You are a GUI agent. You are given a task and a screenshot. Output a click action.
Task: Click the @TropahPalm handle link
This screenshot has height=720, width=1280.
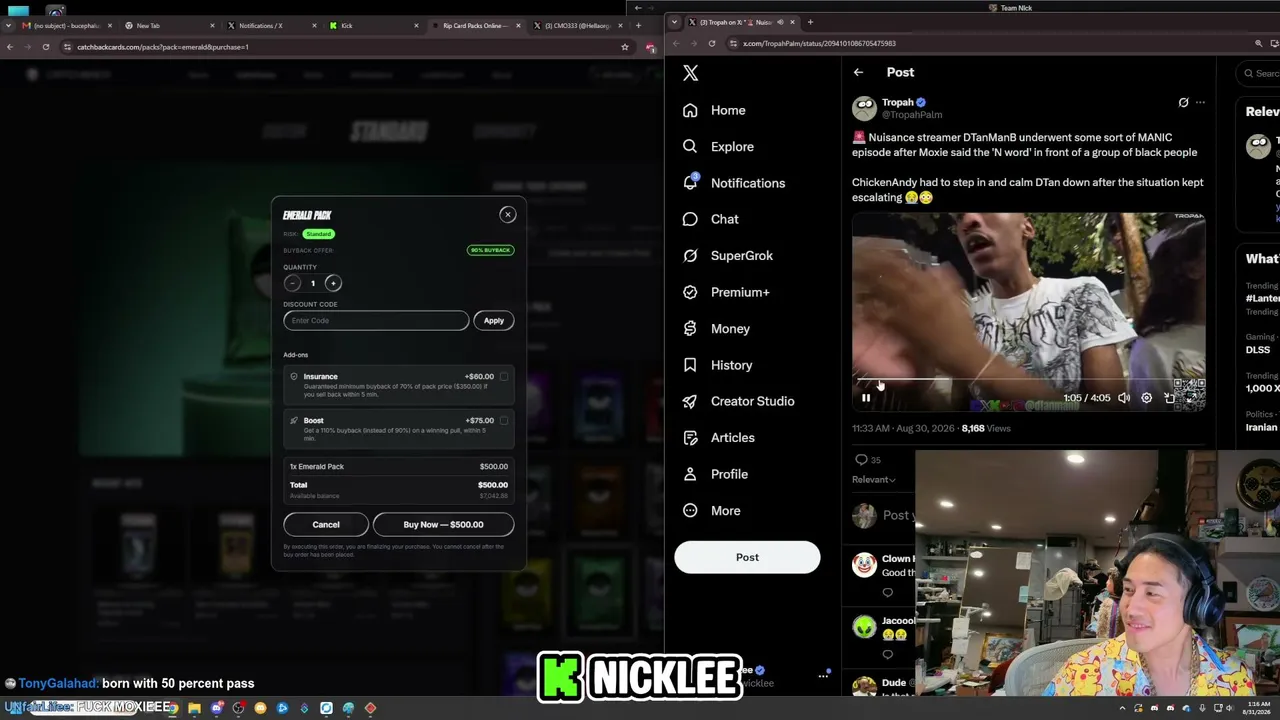pyautogui.click(x=912, y=115)
